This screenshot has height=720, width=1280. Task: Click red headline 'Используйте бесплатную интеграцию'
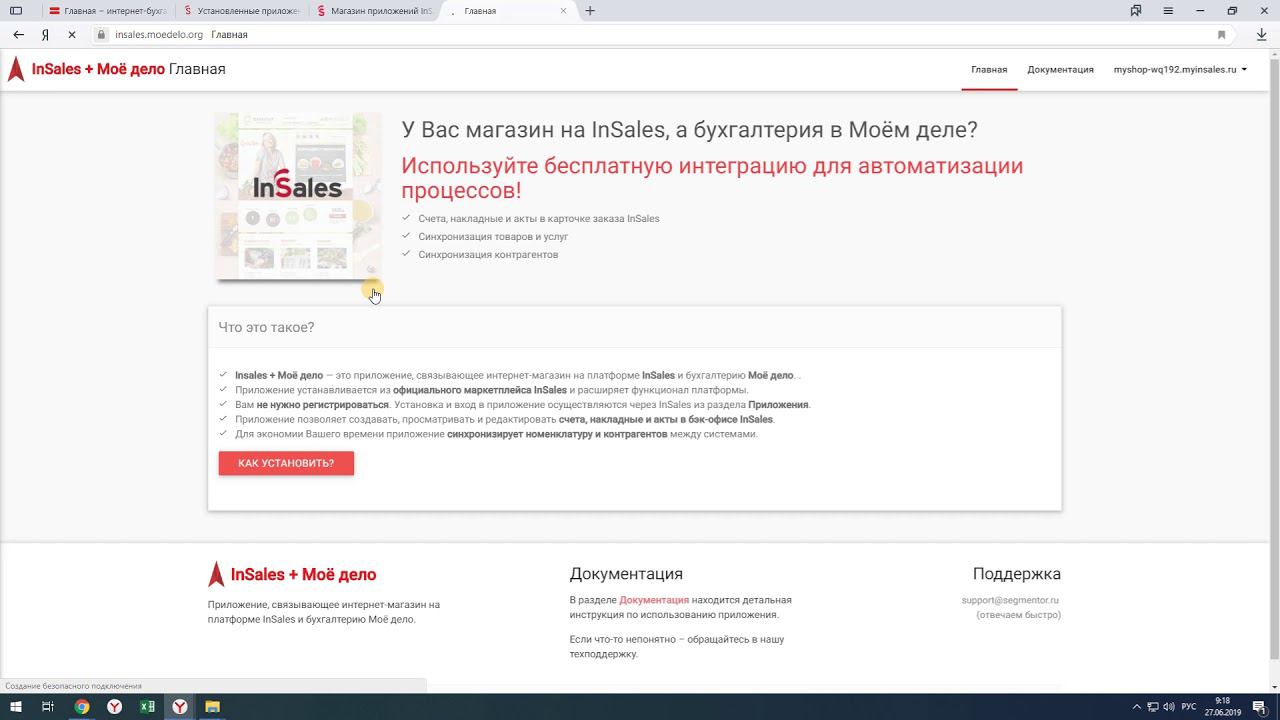712,178
